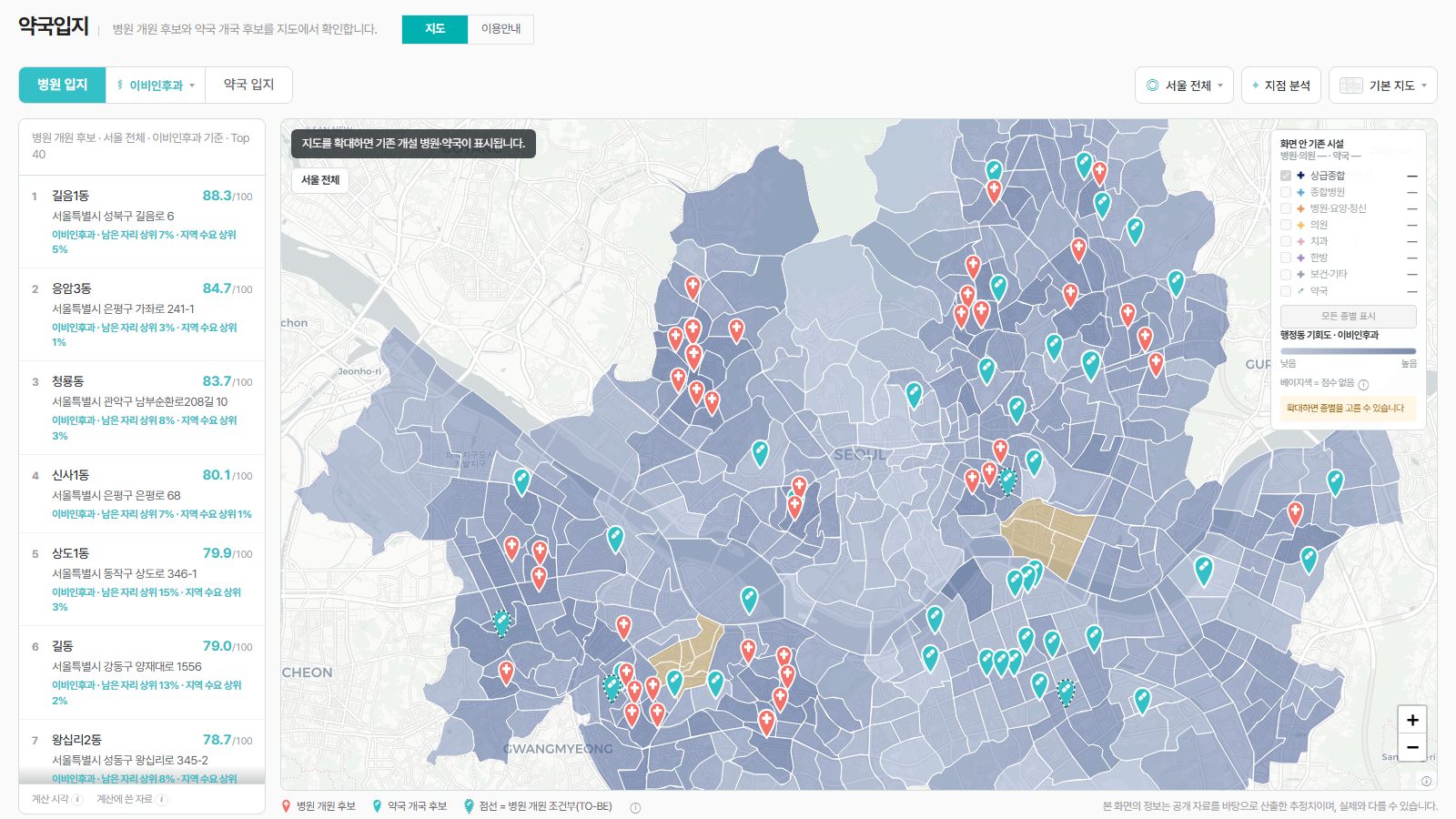Toggle the 병원·요양·정신 checkbox
The height and width of the screenshot is (819, 1456).
tap(1286, 208)
